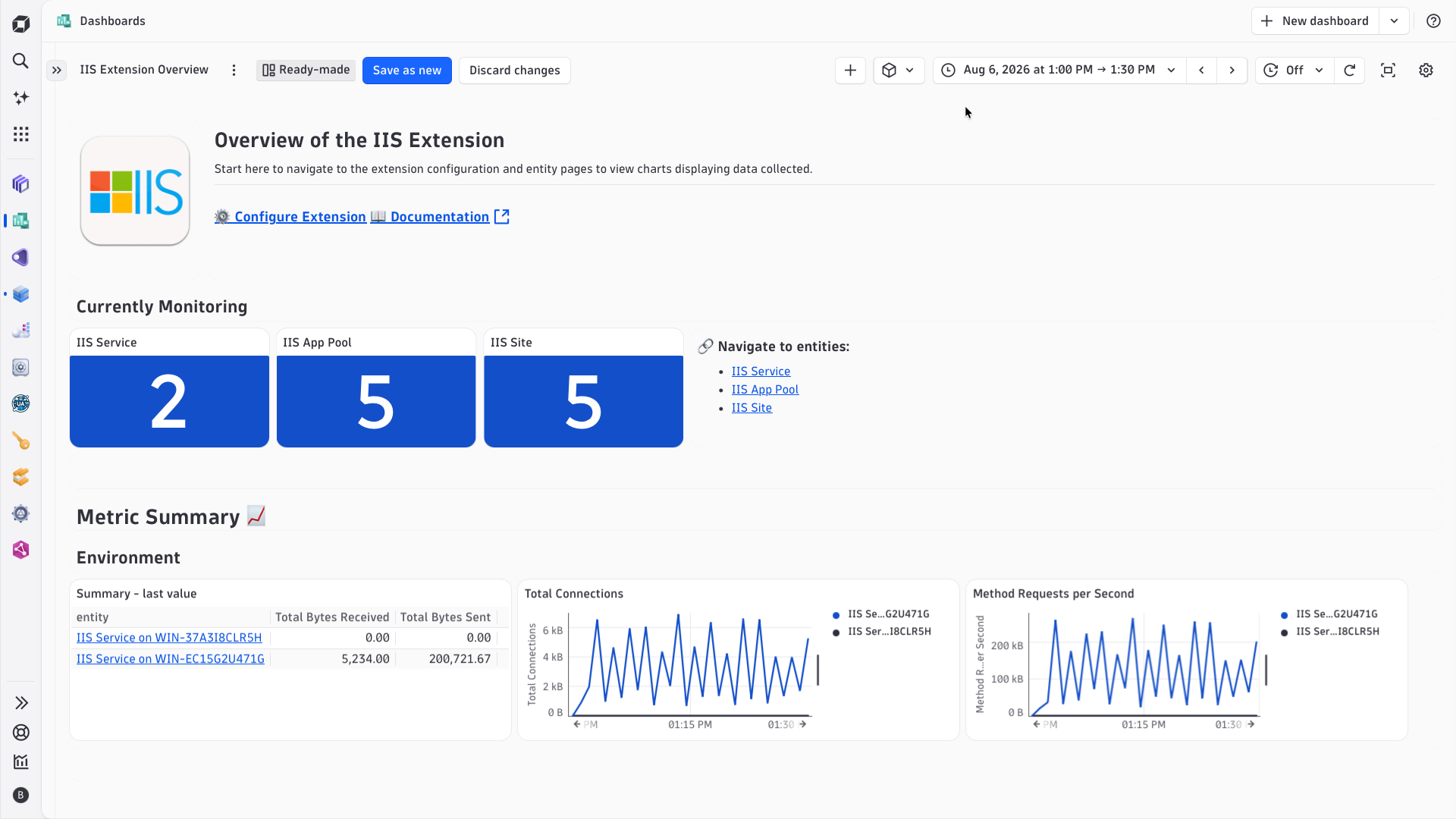Screen dimensions: 1456x819
Task: Go to next timeframe
Action: (x=1232, y=71)
